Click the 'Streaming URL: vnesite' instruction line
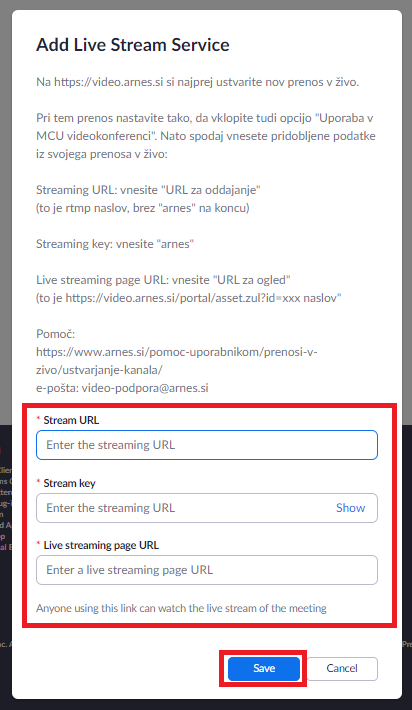Viewport: 412px width, 710px height. pos(149,190)
